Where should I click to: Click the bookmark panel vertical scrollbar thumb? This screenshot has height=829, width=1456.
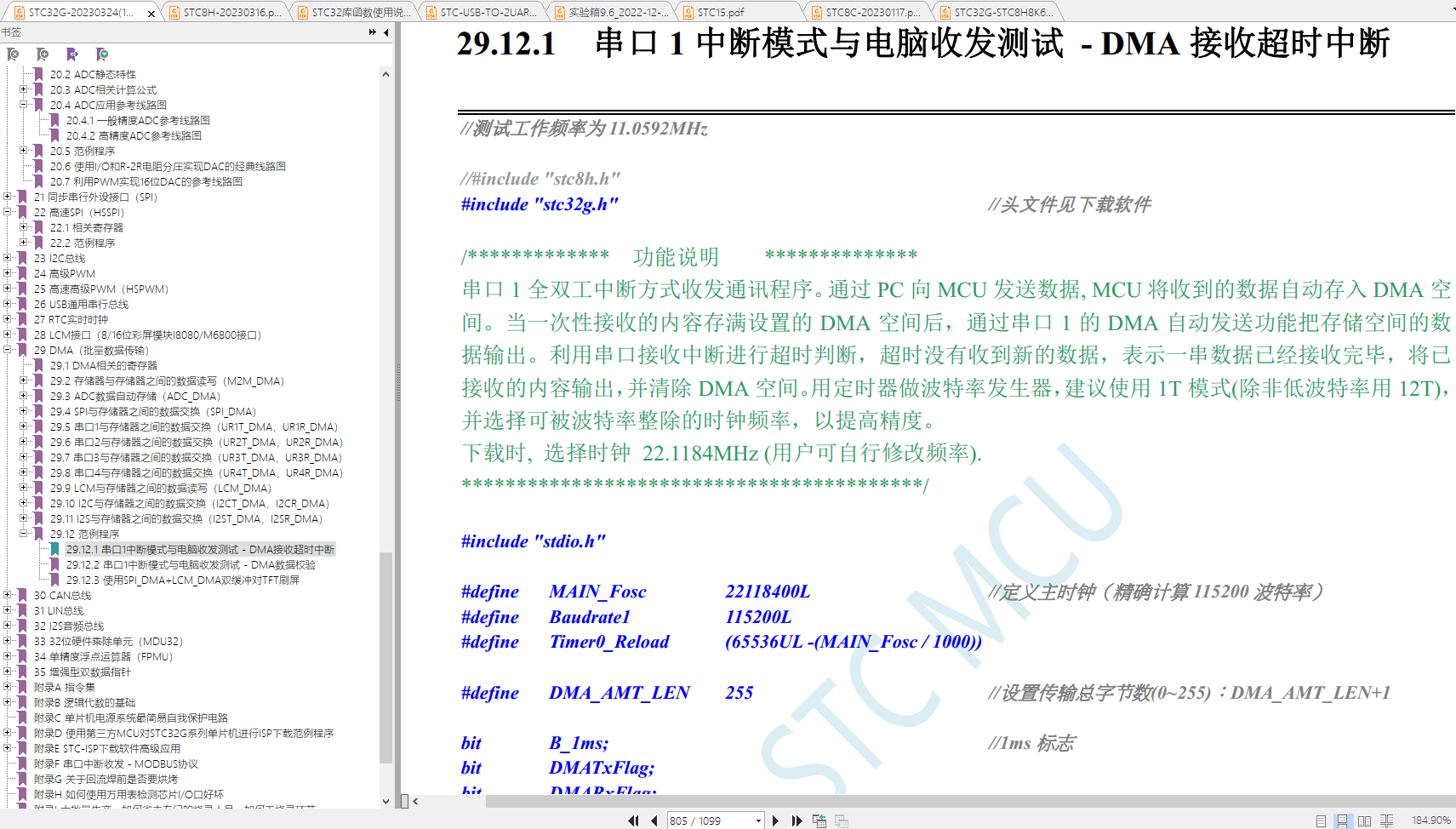(x=385, y=657)
